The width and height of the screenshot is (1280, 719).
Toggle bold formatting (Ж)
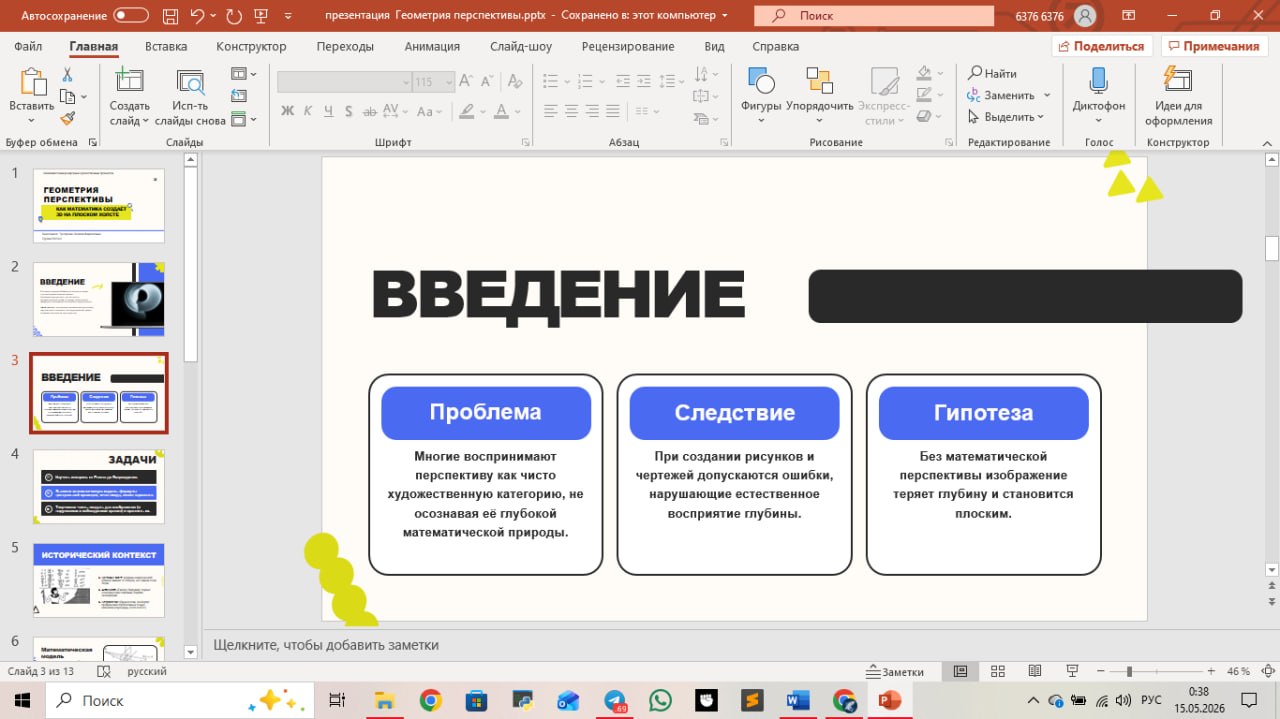click(287, 111)
